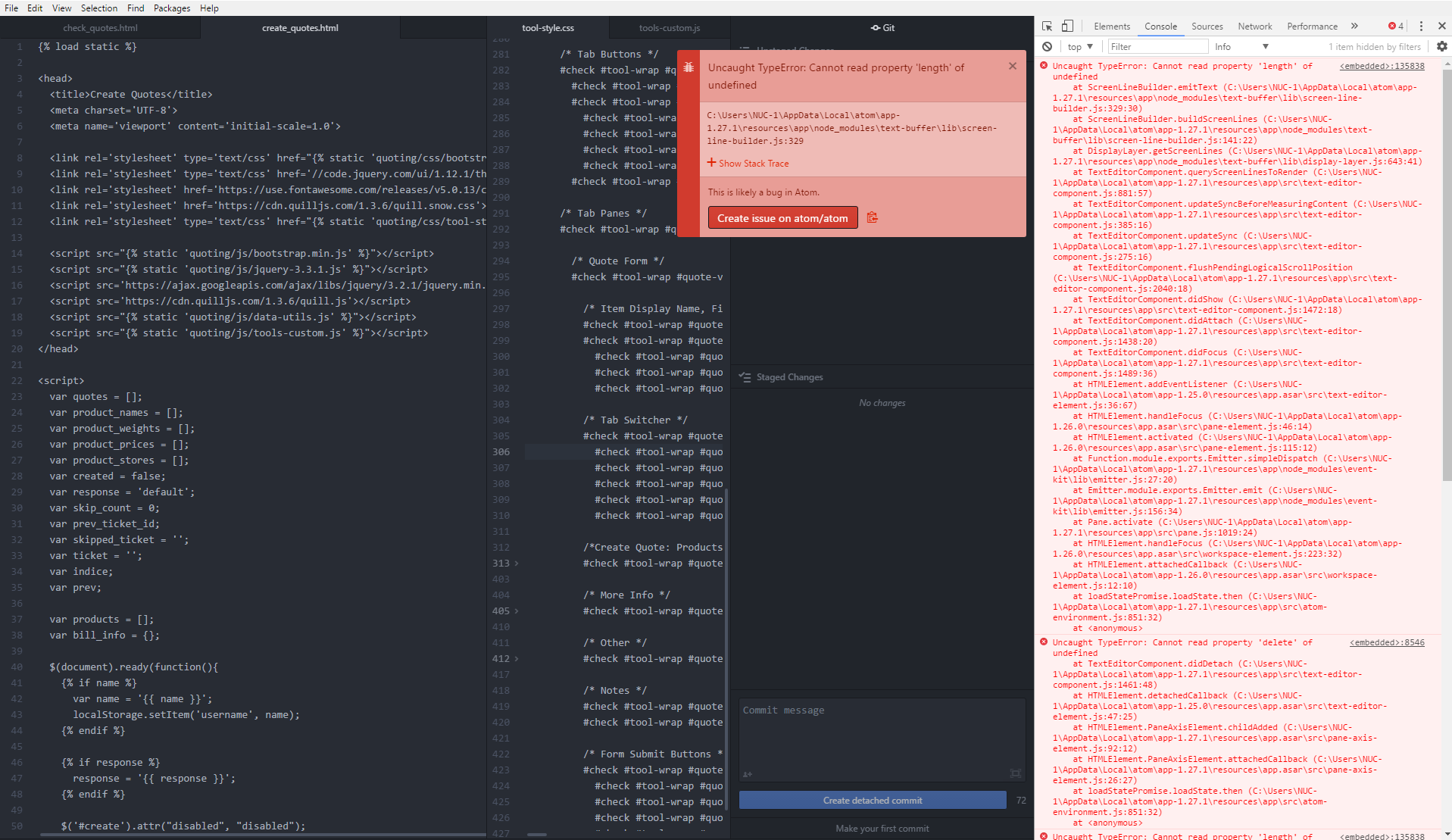1452x840 pixels.
Task: Open the Packages menu
Action: pyautogui.click(x=172, y=8)
